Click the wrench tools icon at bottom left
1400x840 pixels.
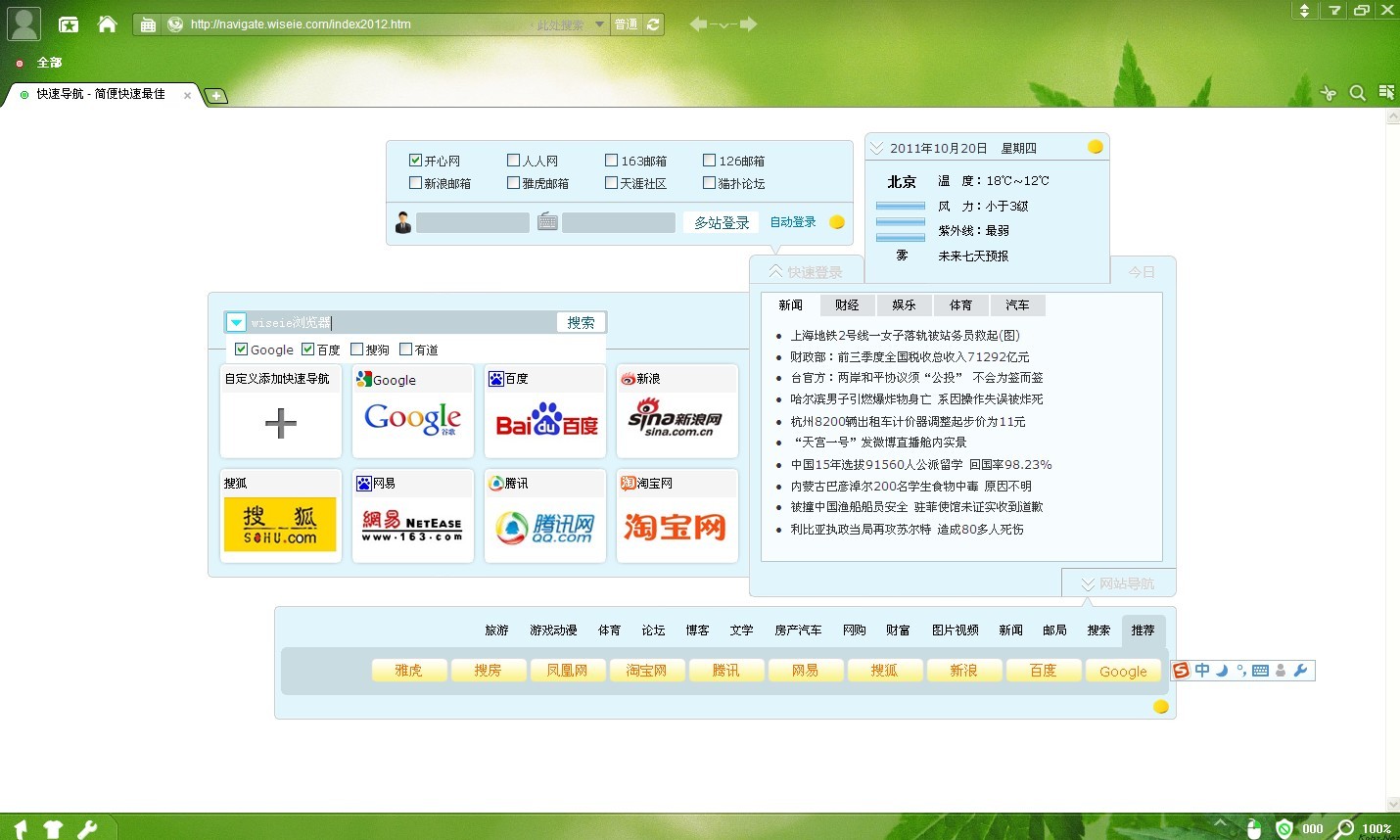point(87,829)
